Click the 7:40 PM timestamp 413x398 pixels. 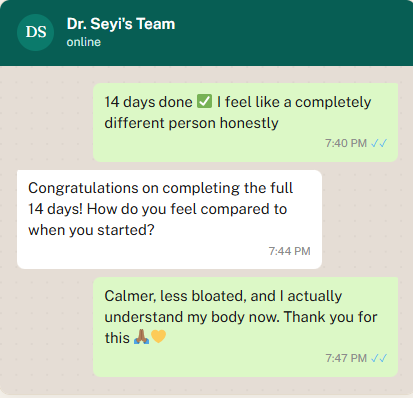[346, 143]
